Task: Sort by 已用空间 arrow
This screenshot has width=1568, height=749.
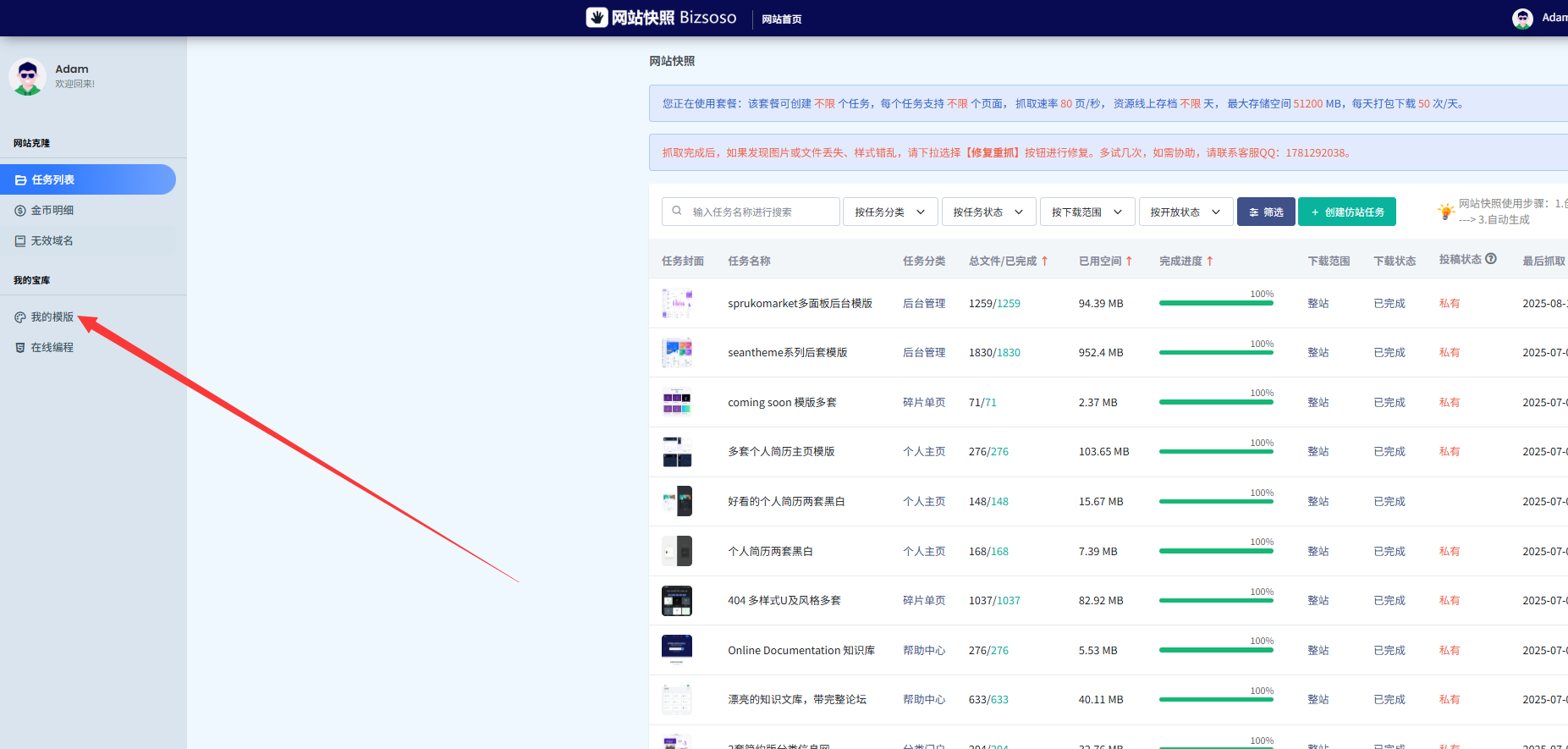Action: pos(1129,262)
